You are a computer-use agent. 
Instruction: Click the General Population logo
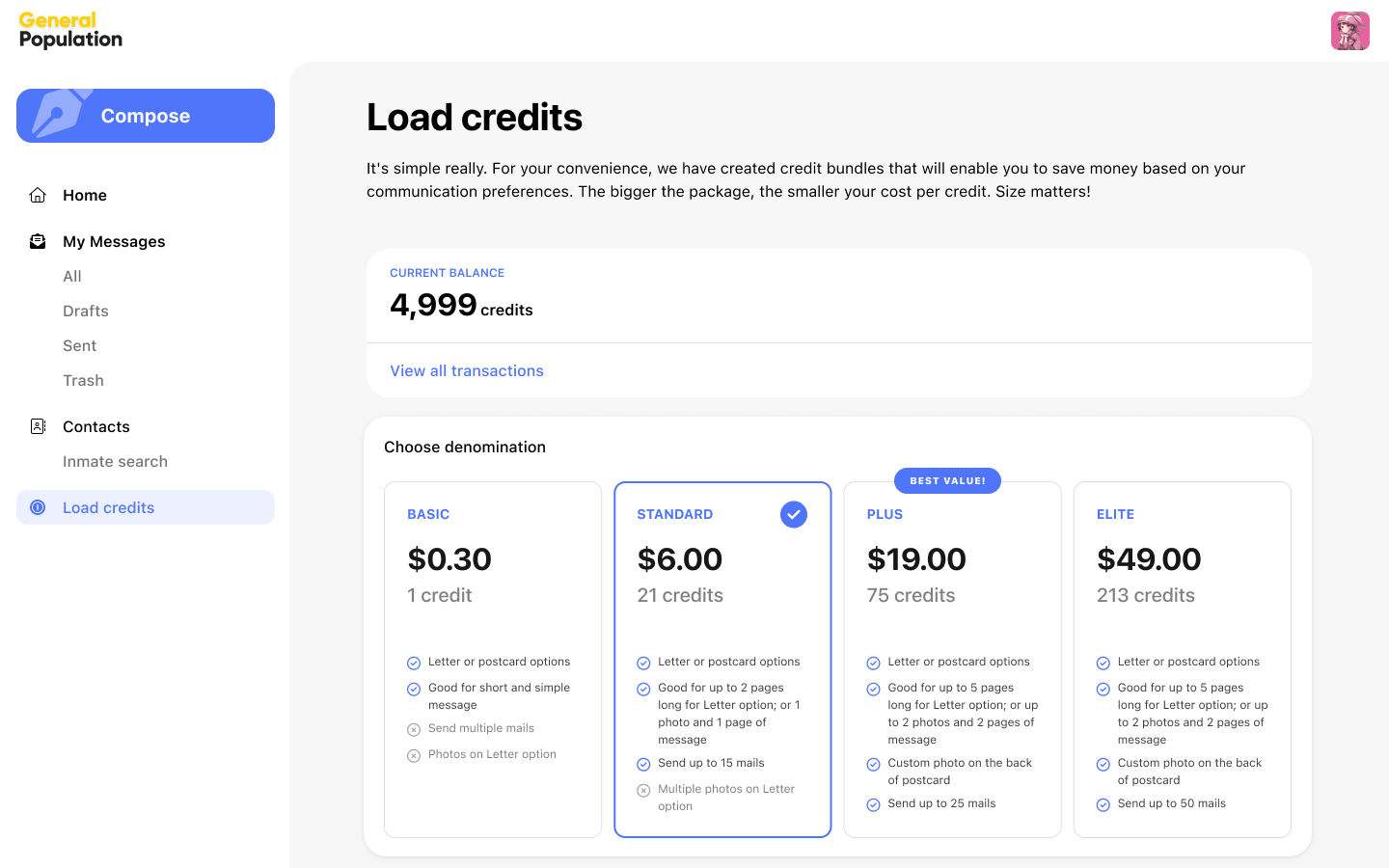[x=70, y=30]
